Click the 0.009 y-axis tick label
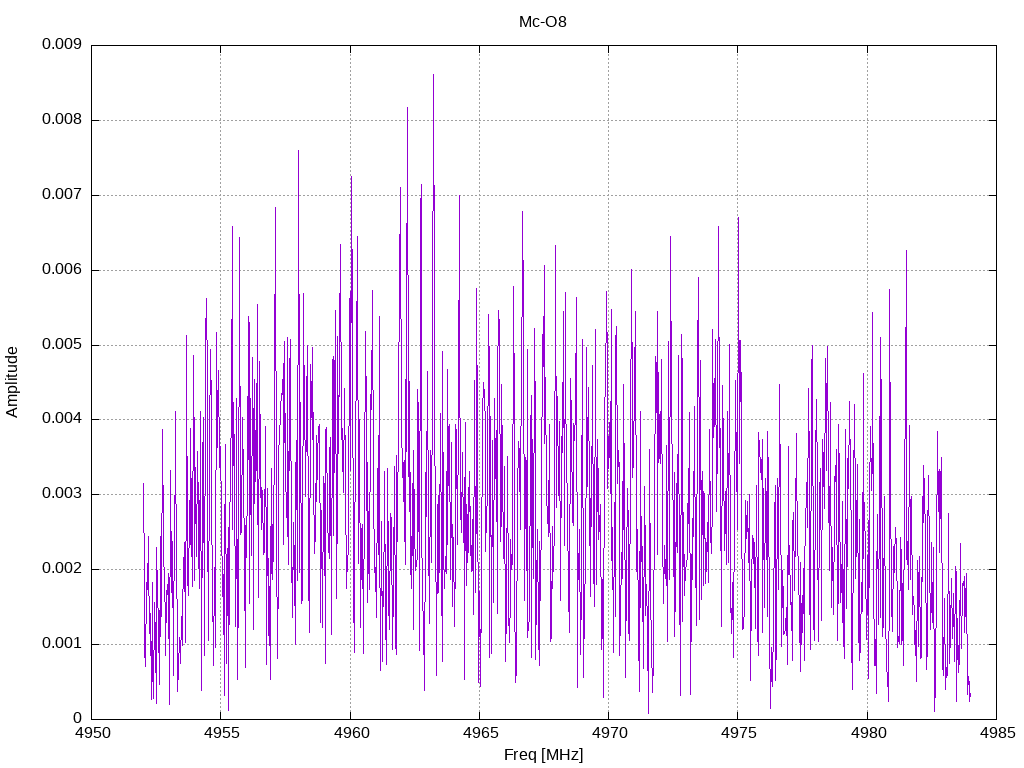 point(62,44)
